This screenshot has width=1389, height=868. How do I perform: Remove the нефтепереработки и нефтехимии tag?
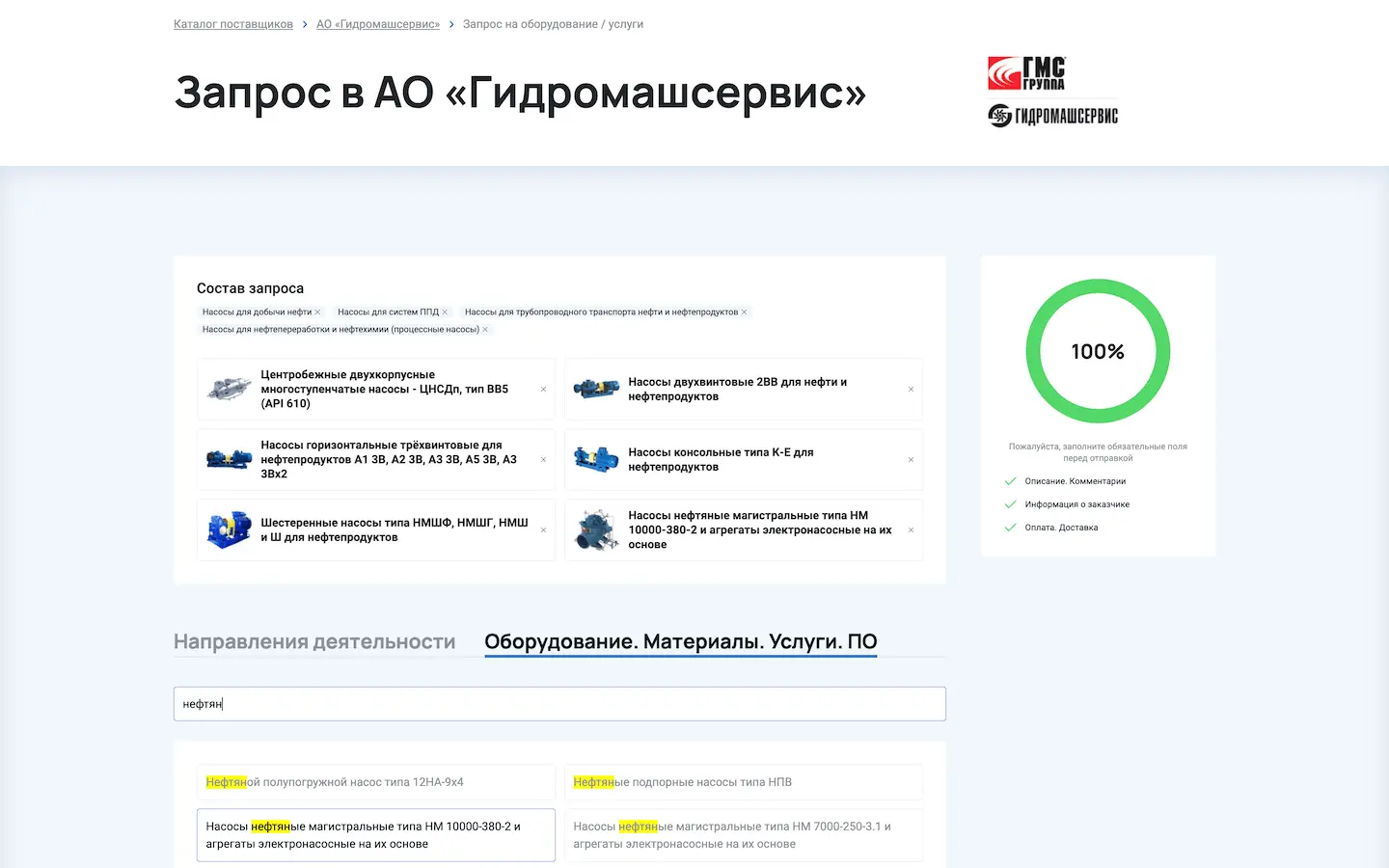pyautogui.click(x=485, y=330)
